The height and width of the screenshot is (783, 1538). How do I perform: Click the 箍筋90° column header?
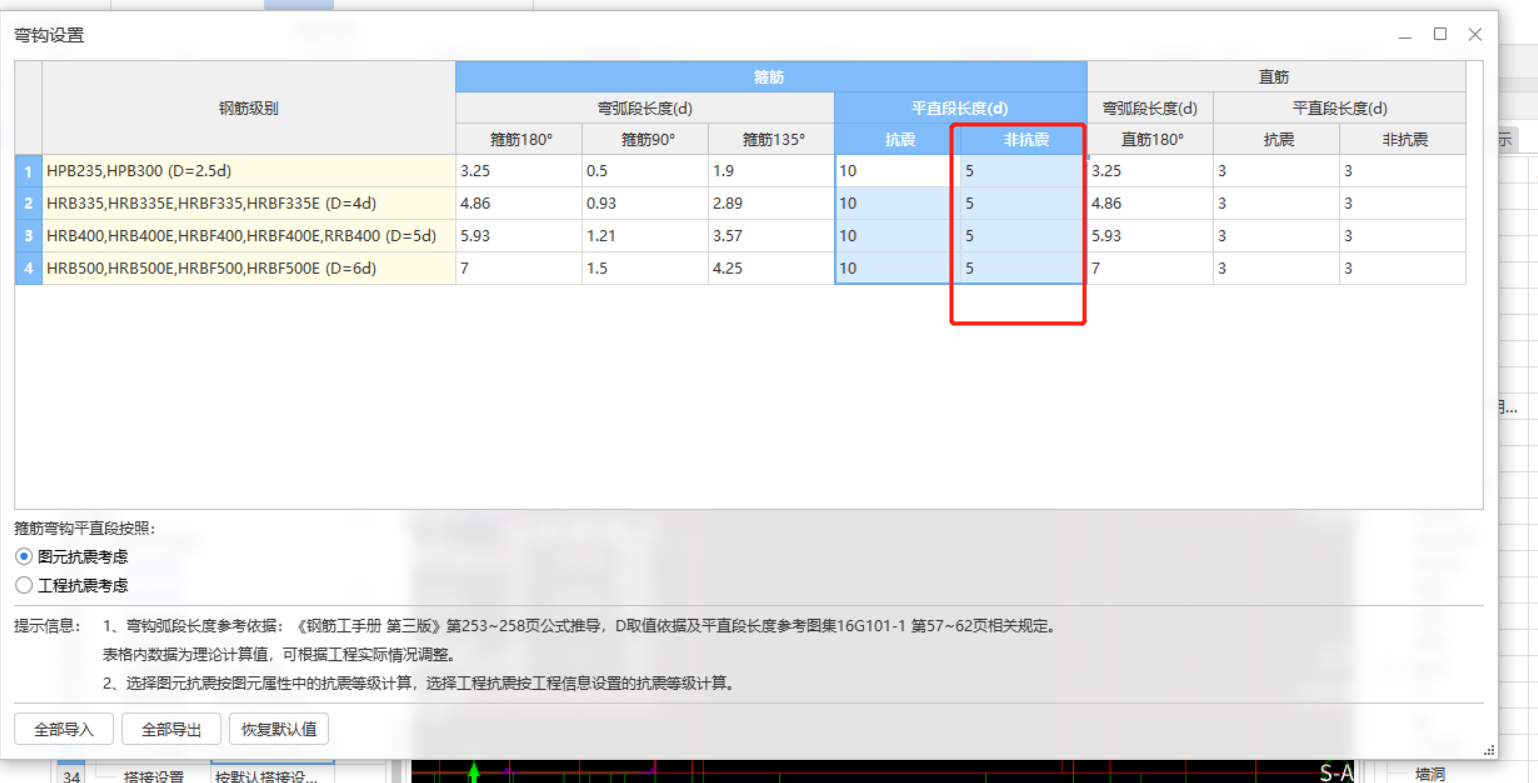click(645, 140)
